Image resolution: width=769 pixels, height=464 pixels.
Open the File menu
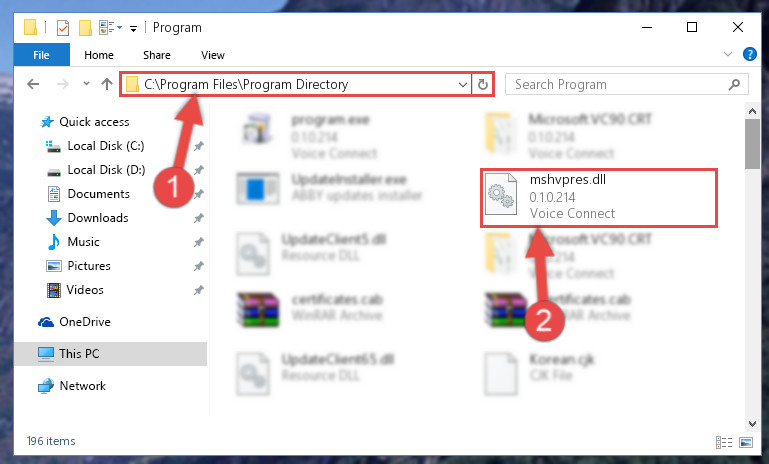pyautogui.click(x=41, y=55)
